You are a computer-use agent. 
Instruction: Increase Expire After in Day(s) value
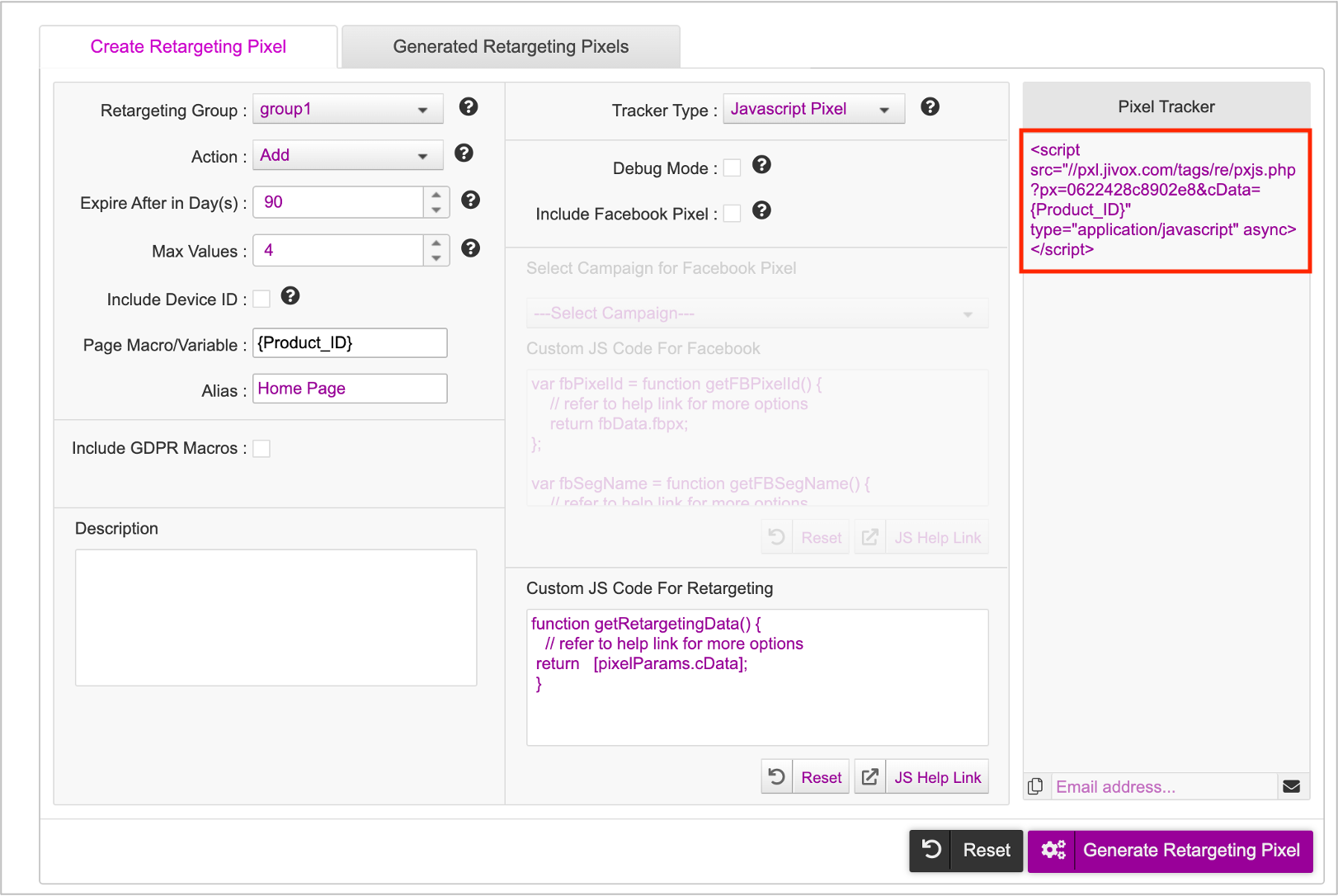[436, 195]
